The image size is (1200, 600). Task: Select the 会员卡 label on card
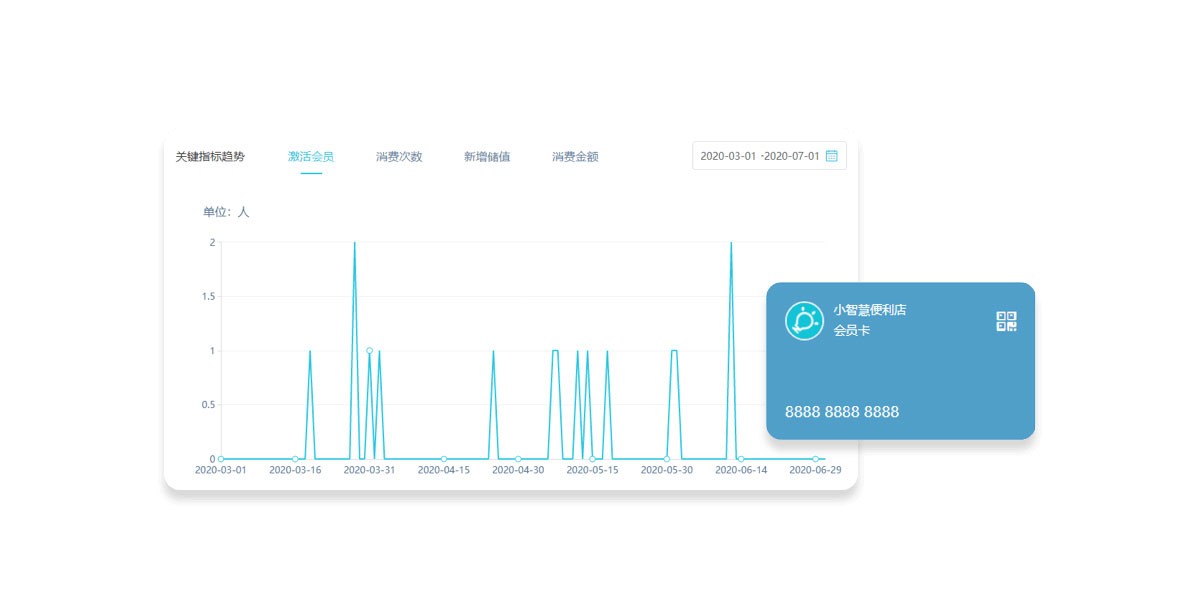(852, 330)
